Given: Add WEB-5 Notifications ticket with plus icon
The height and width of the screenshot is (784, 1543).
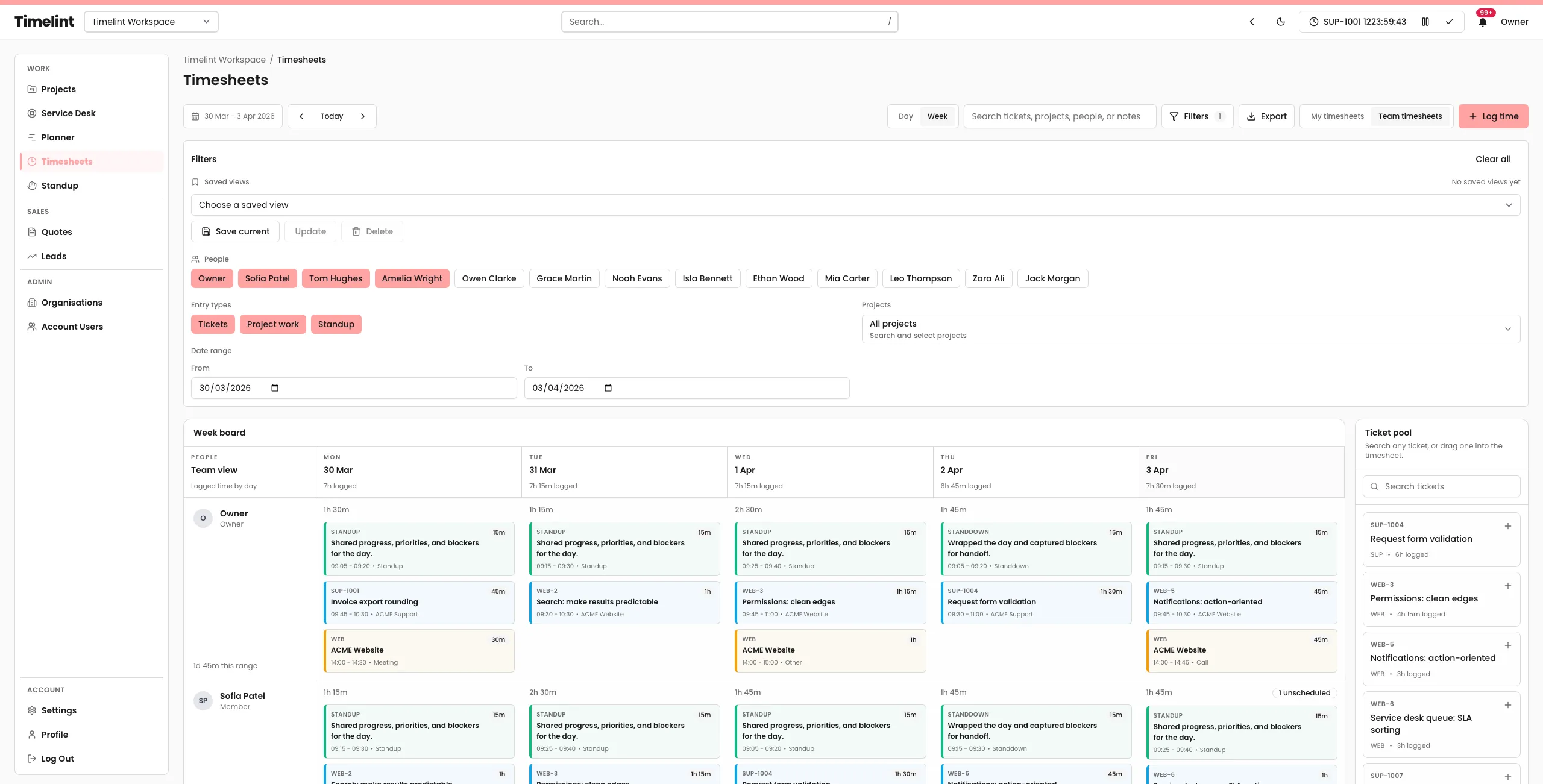Looking at the screenshot, I should click(1508, 645).
